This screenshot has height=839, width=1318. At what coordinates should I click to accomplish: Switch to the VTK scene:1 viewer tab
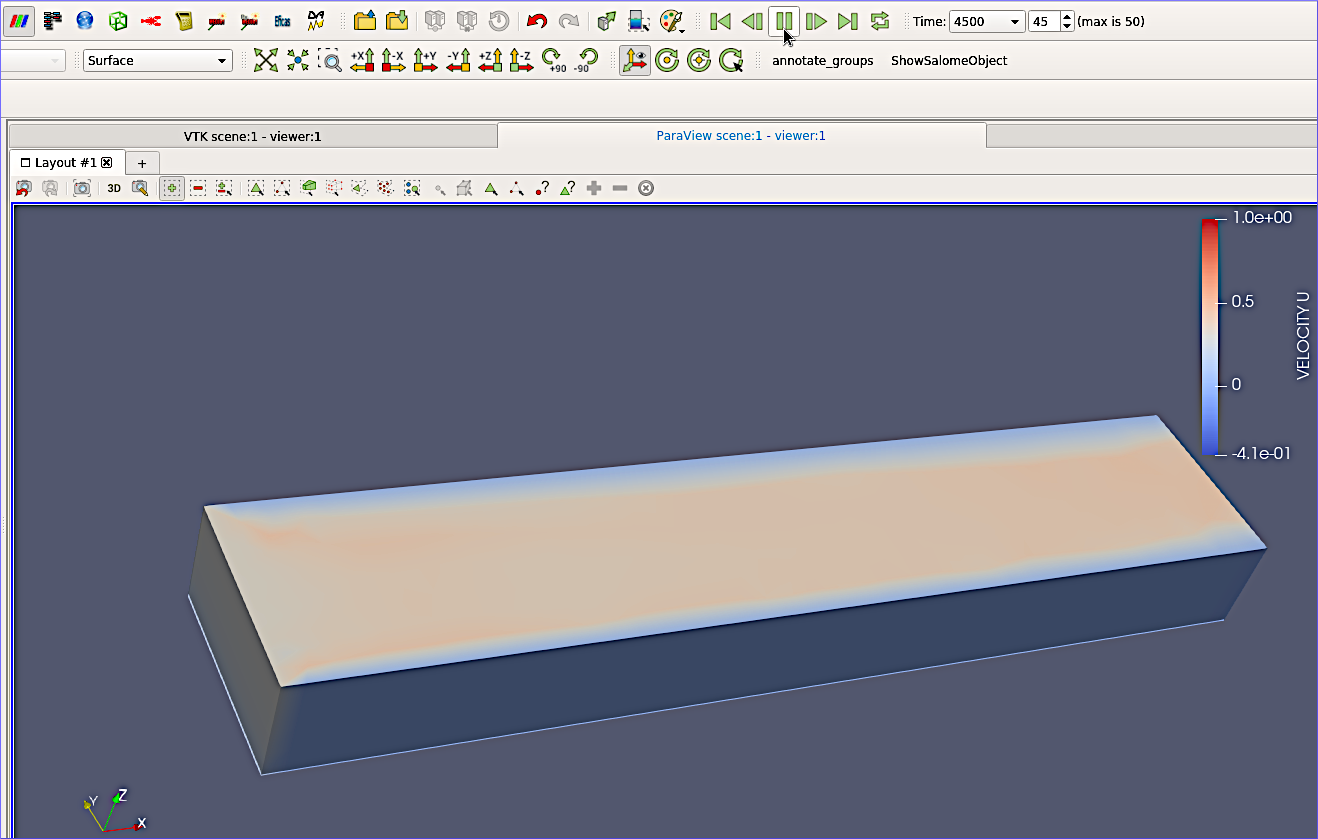tap(253, 134)
